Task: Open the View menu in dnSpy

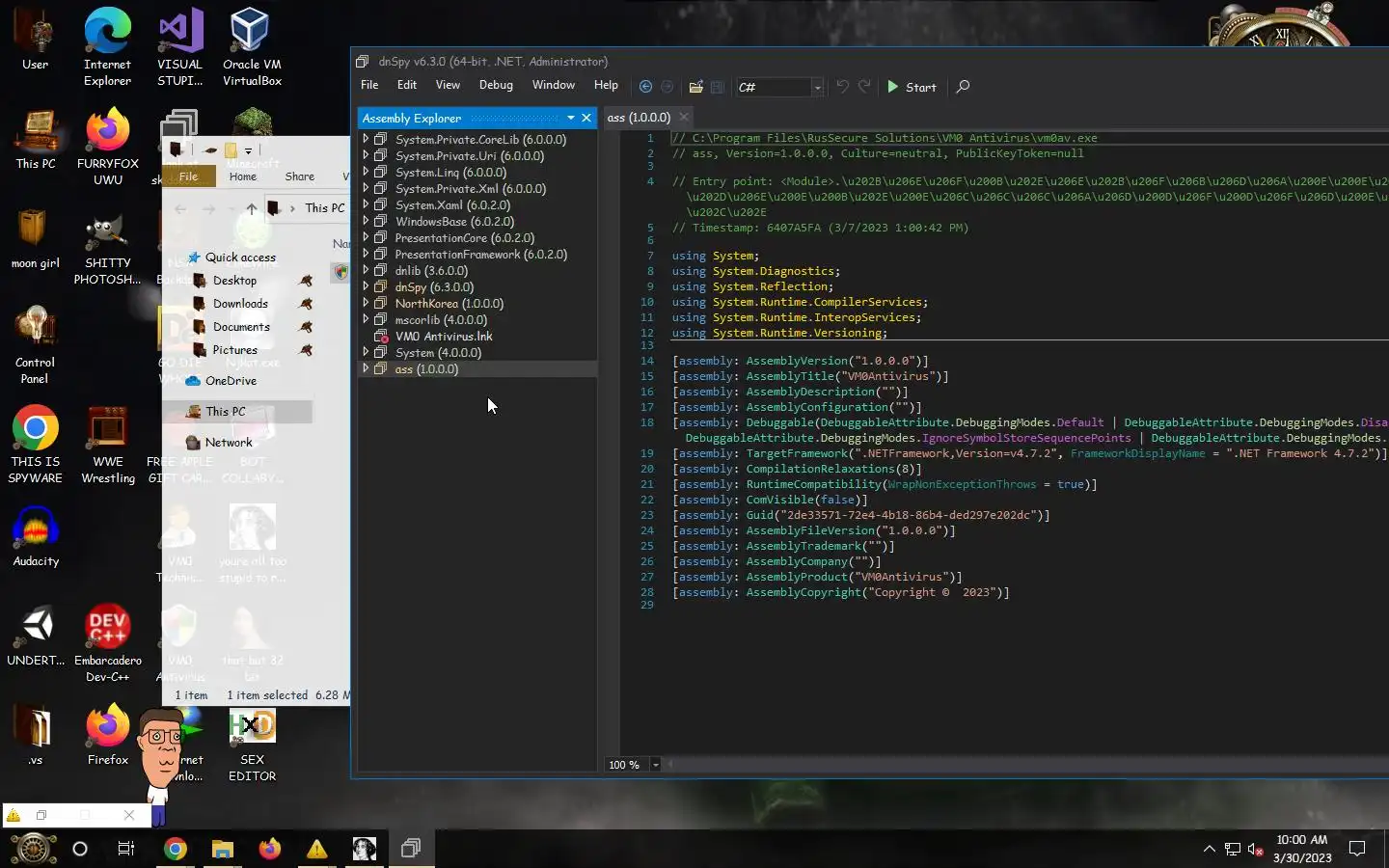Action: [x=448, y=85]
